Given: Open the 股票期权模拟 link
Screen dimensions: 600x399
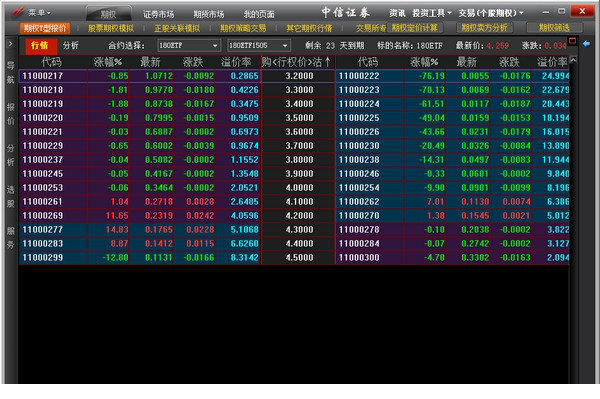Looking at the screenshot, I should (111, 28).
